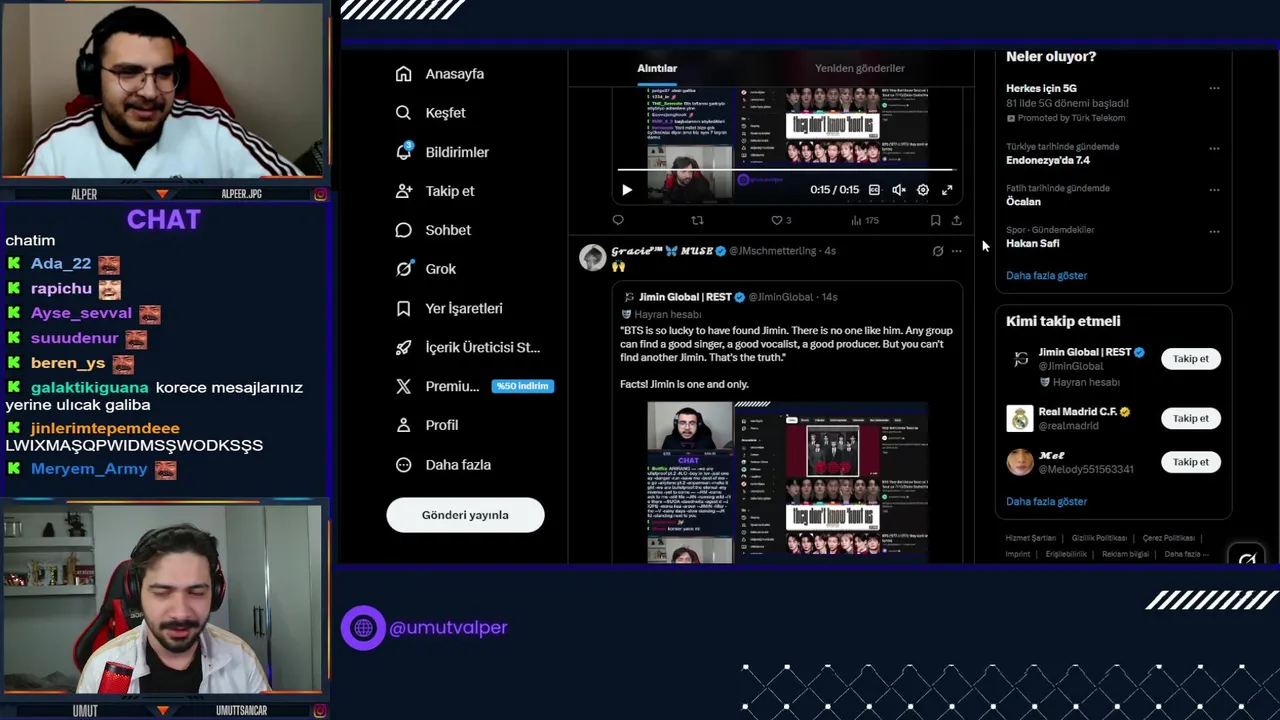Open the Endonezya'da 7.4 trend
1280x720 pixels.
[1048, 160]
